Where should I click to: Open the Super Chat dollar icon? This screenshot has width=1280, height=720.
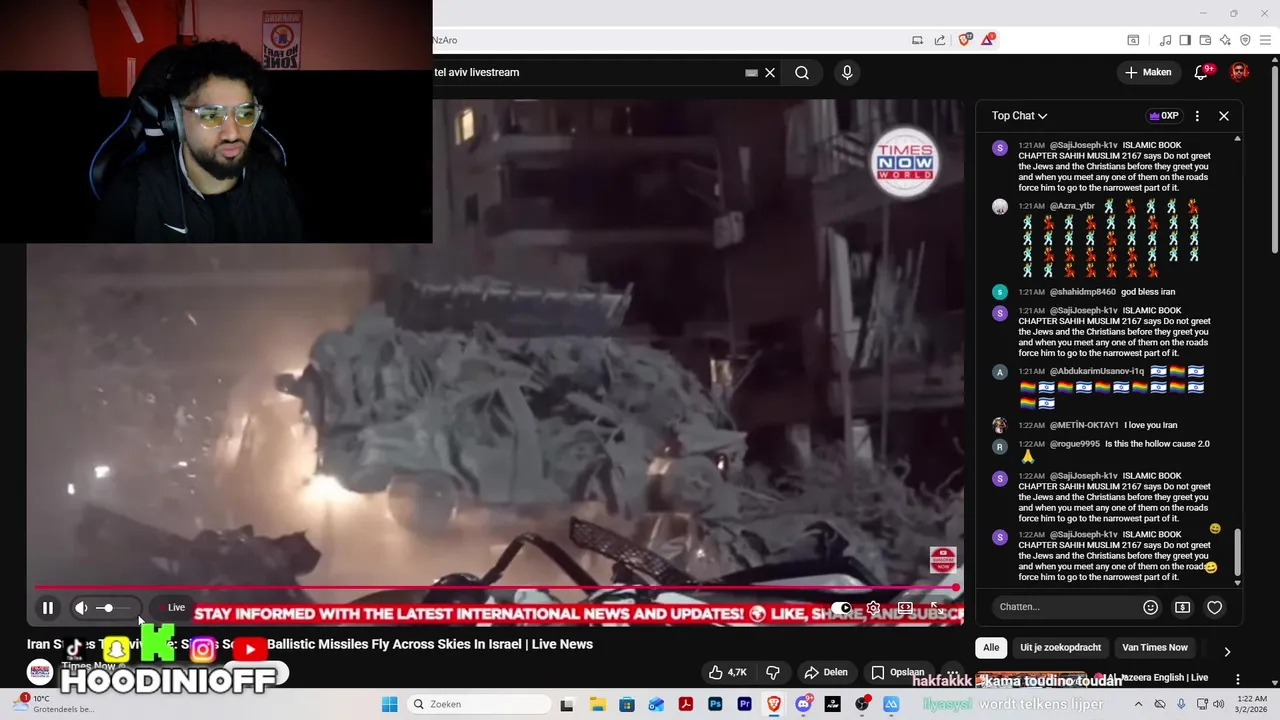(1182, 607)
